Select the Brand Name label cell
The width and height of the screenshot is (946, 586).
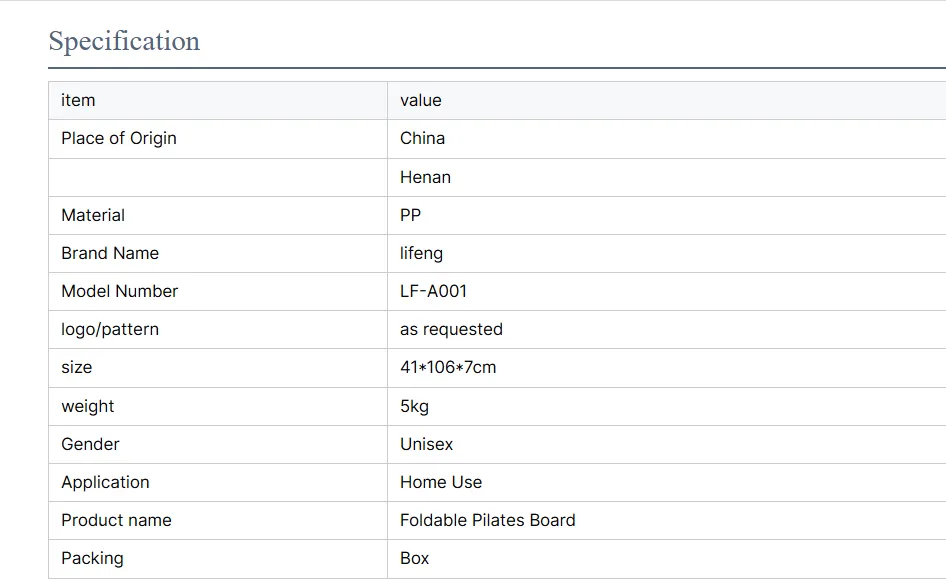[x=110, y=253]
